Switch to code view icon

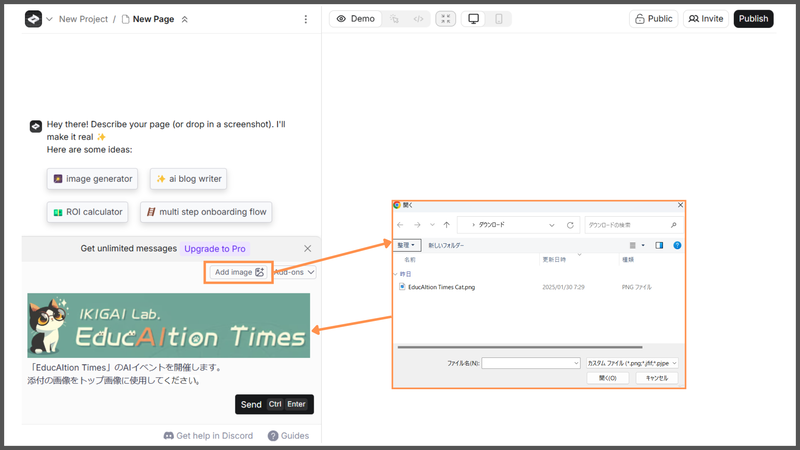(418, 19)
